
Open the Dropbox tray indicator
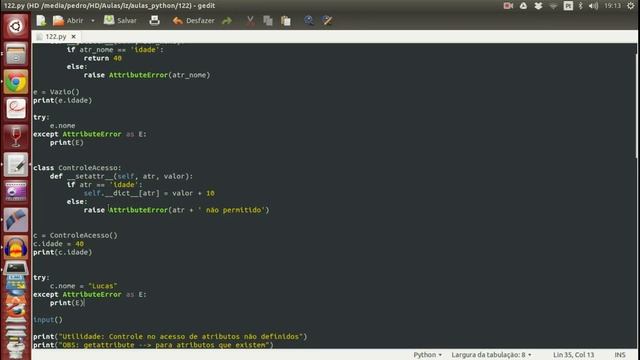pos(538,6)
